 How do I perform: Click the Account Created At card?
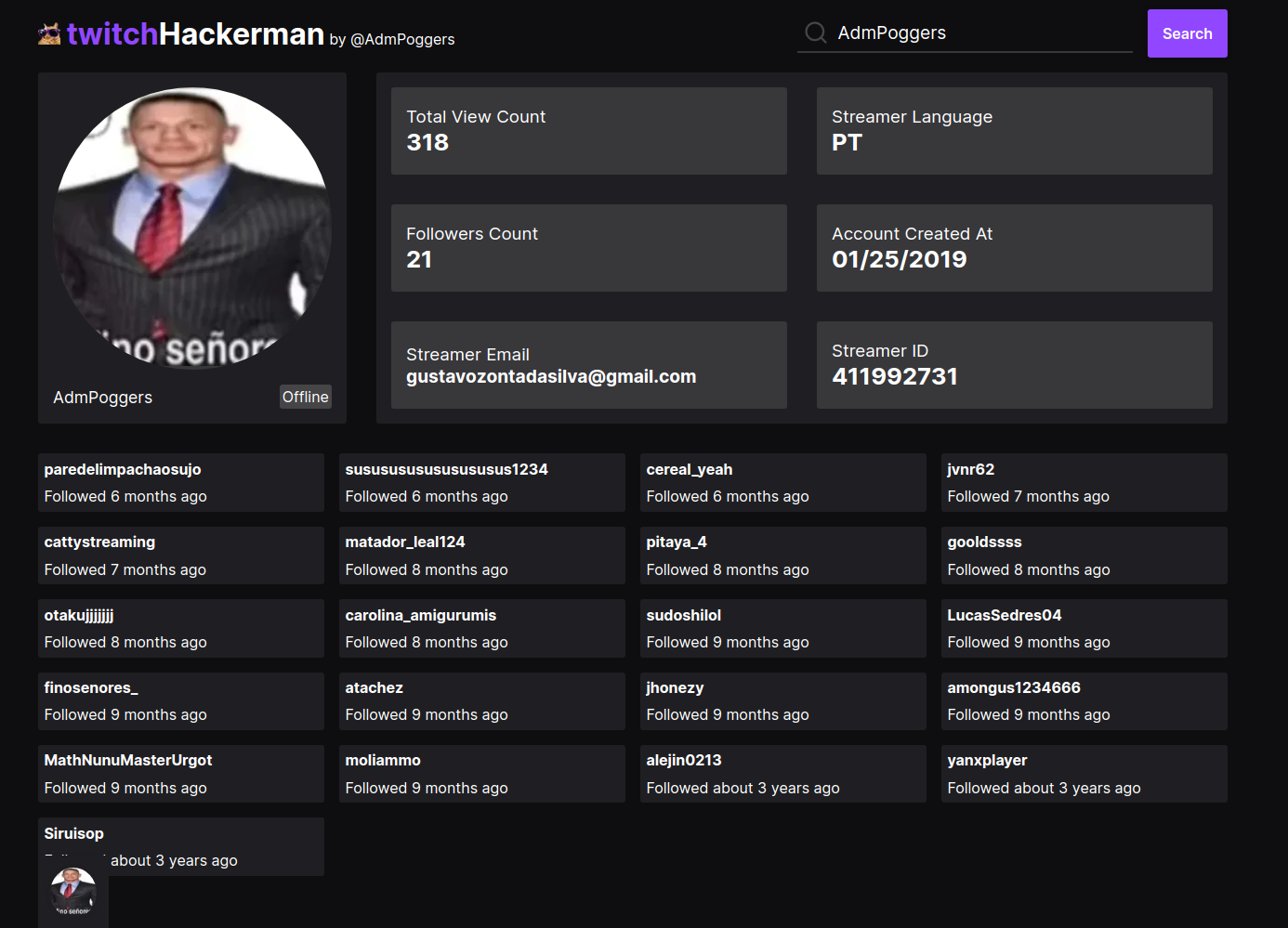1014,248
